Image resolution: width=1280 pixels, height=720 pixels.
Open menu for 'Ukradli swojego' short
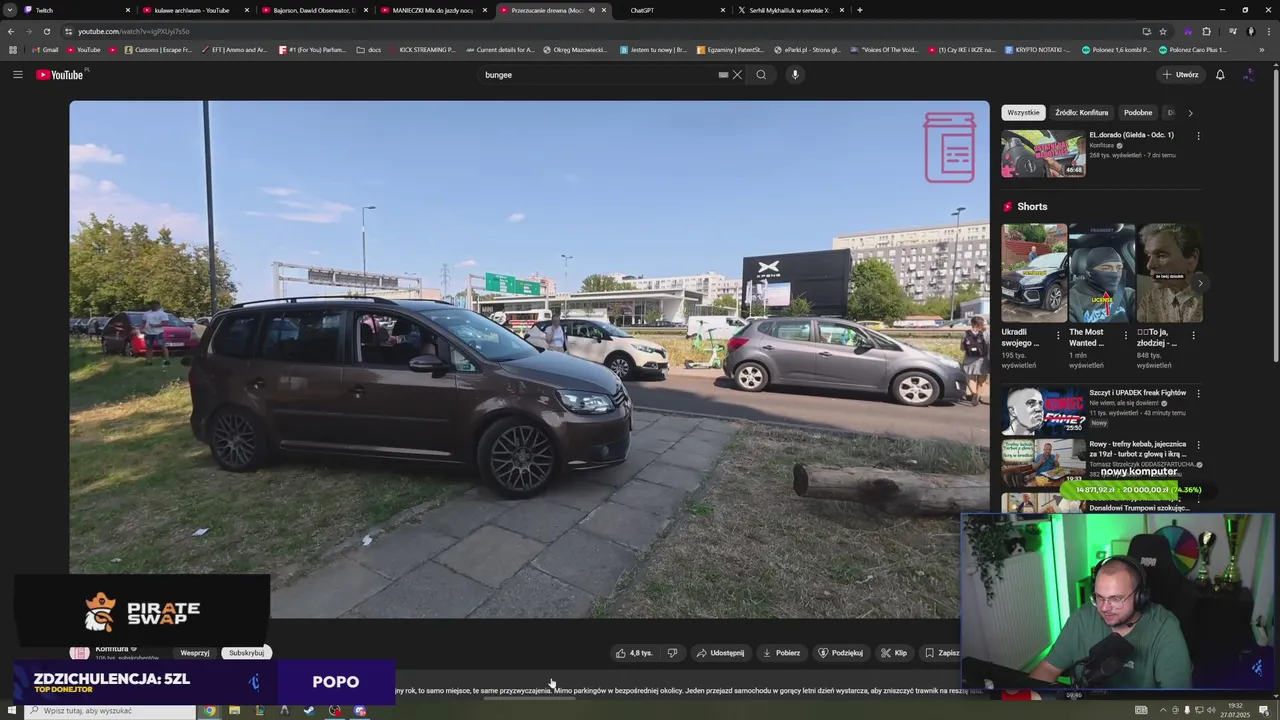pyautogui.click(x=1060, y=335)
